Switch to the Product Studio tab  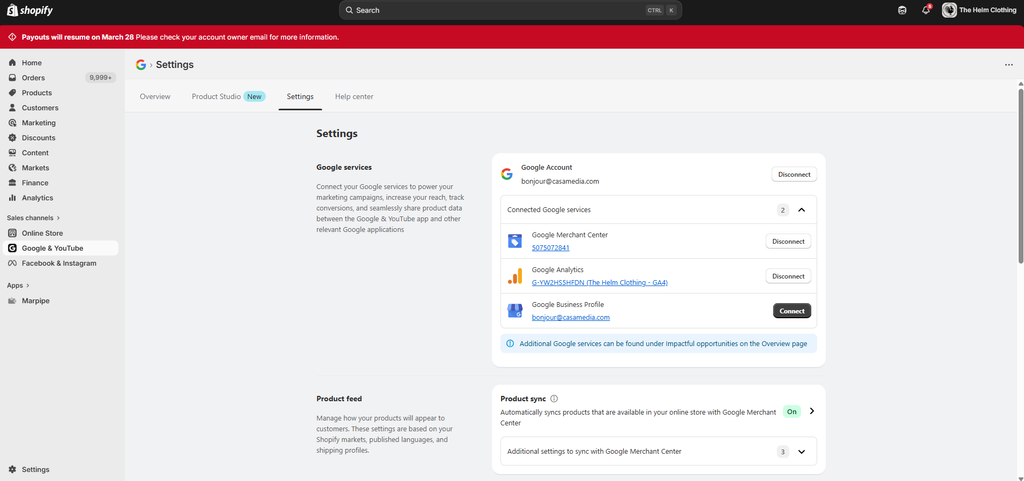pos(228,97)
